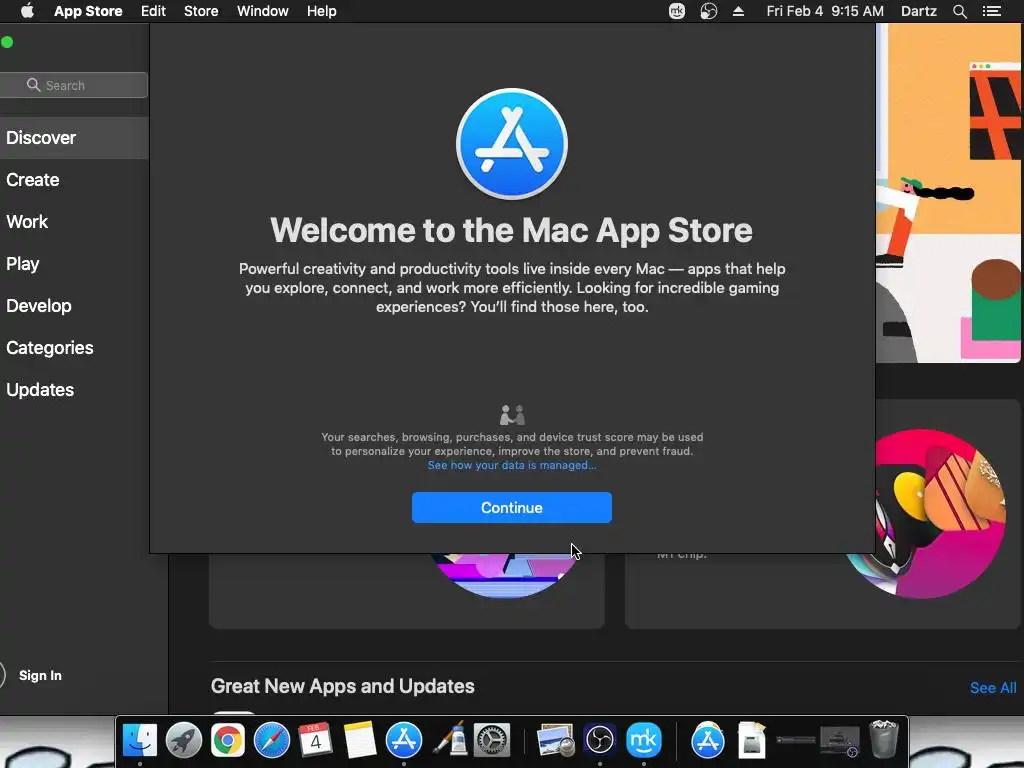This screenshot has height=768, width=1024.
Task: Select Updates in the sidebar
Action: tap(40, 390)
